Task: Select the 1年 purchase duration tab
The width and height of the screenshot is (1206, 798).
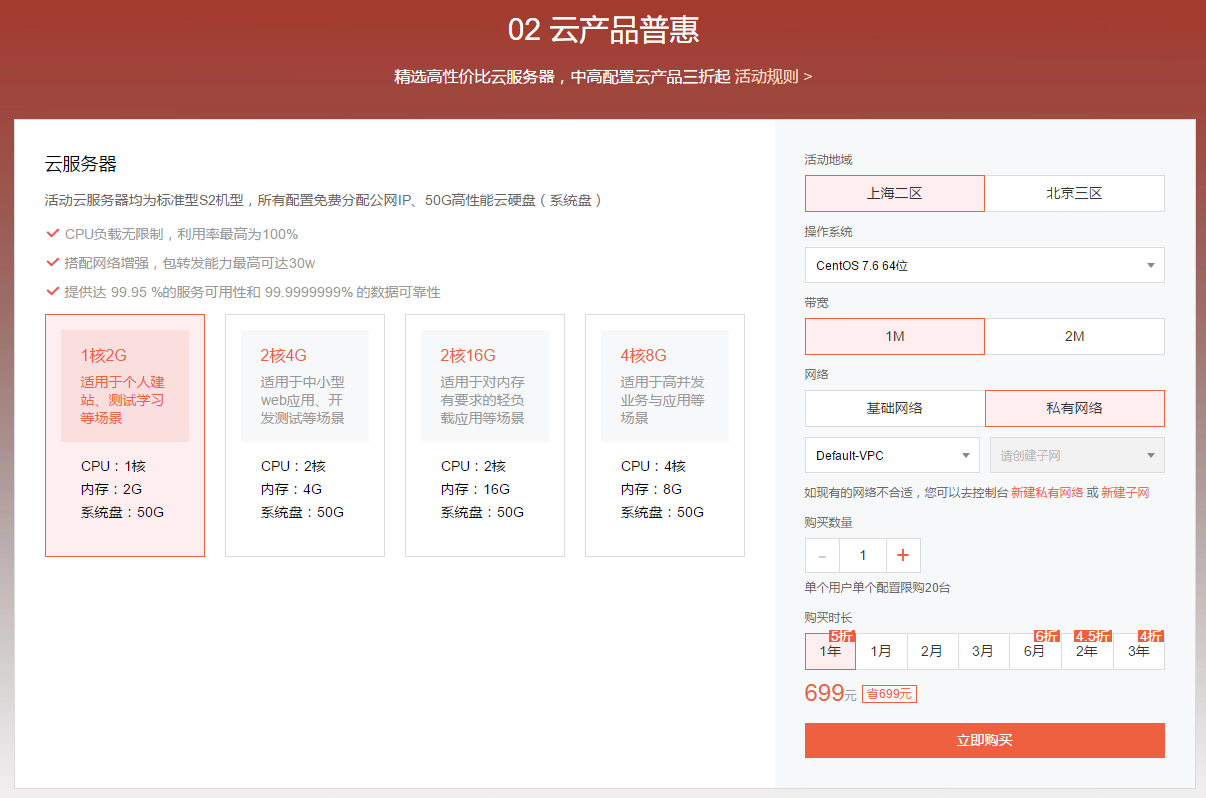Action: [830, 651]
